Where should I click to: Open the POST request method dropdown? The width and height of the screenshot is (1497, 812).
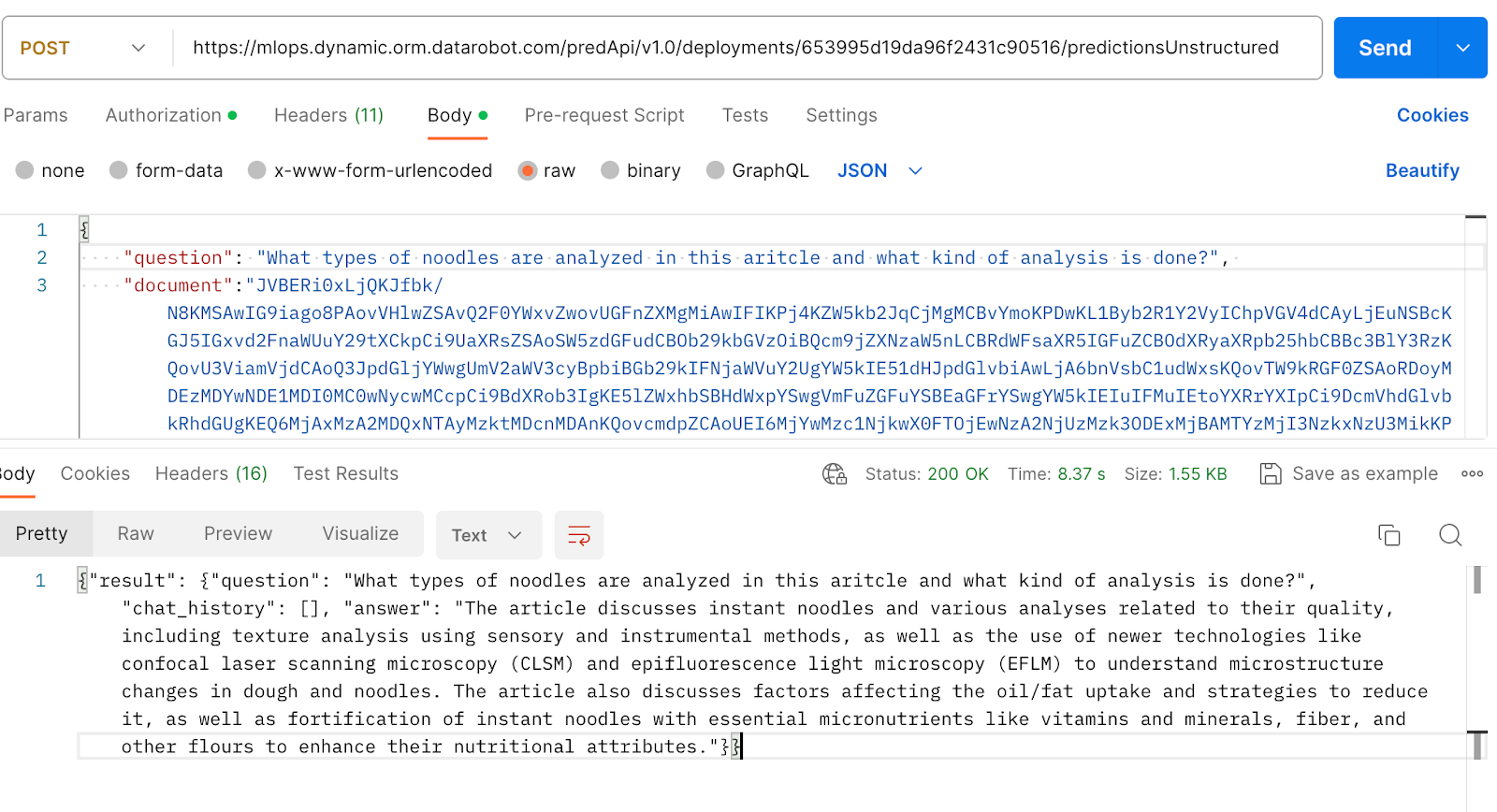(82, 47)
